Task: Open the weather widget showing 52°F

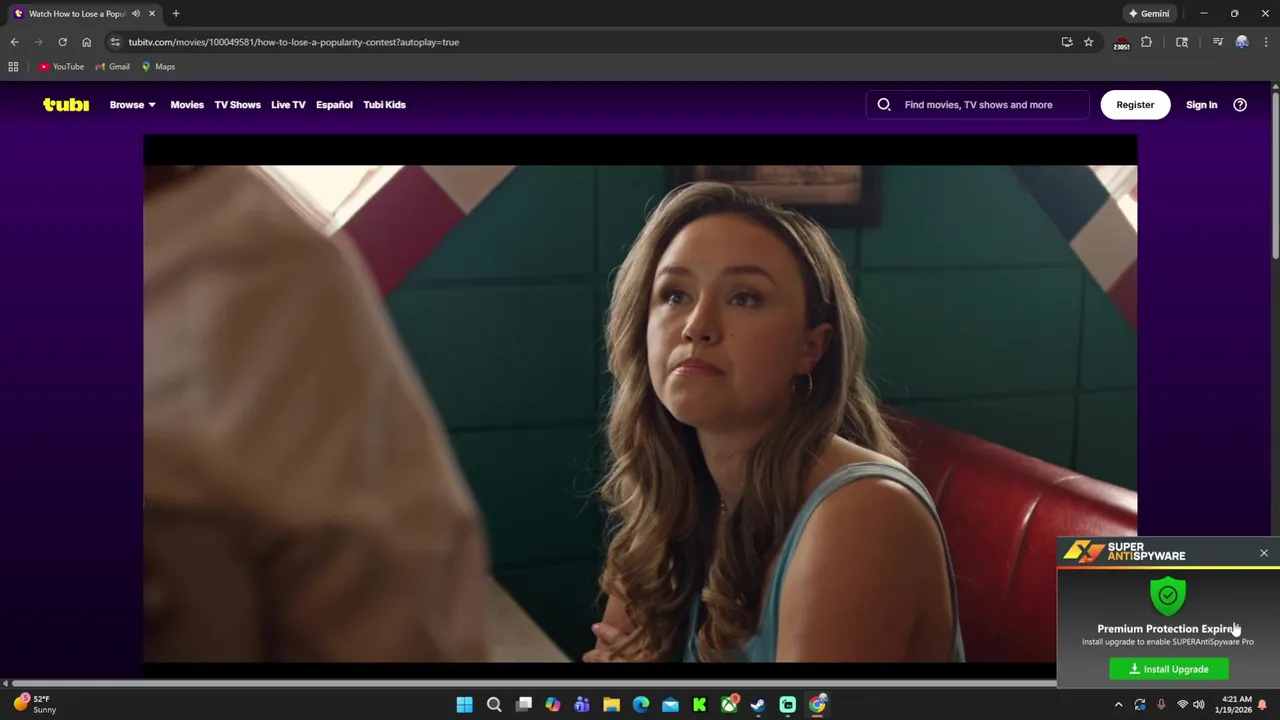Action: (x=35, y=704)
